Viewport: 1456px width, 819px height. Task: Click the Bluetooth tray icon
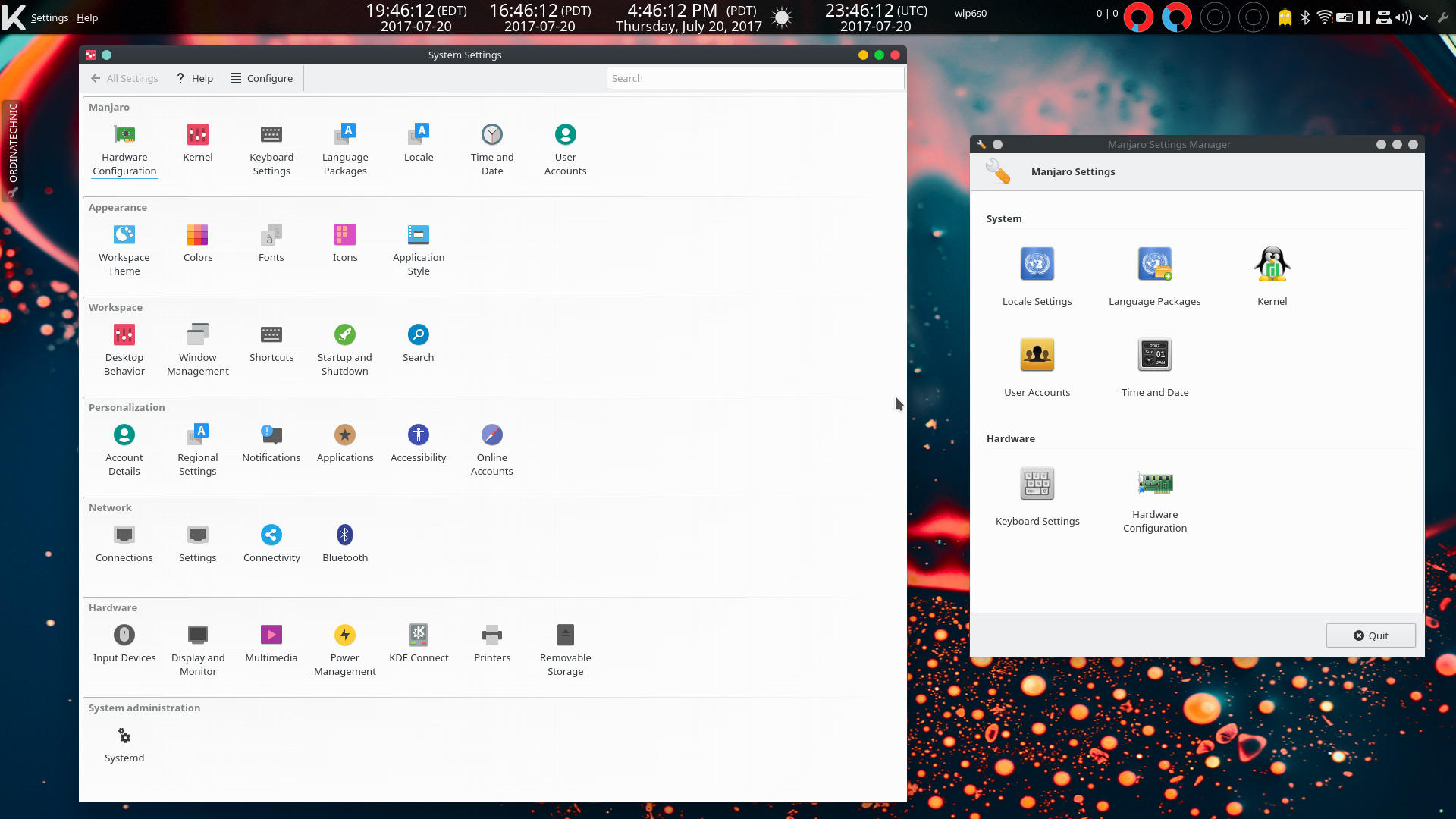[x=1305, y=17]
